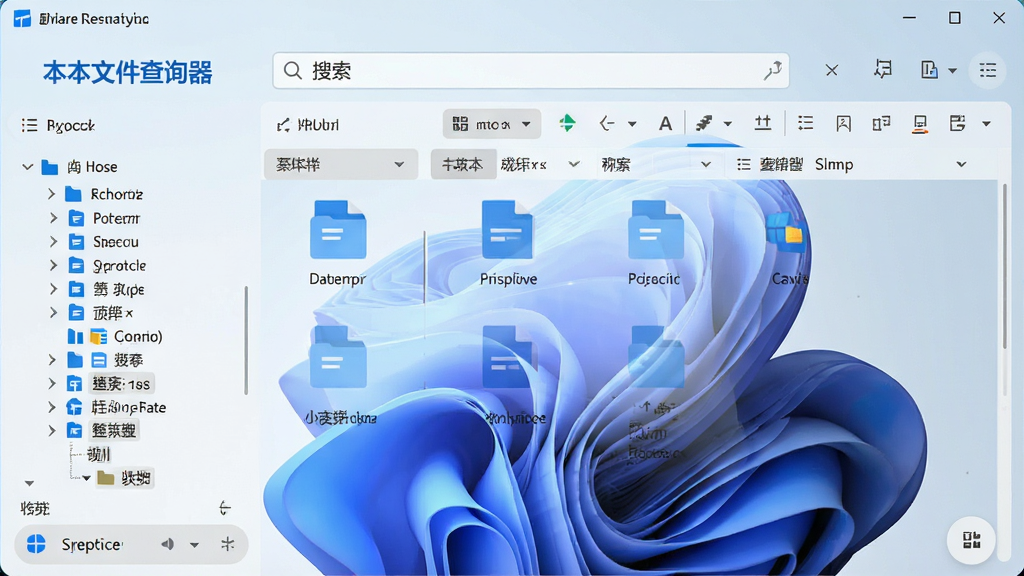Click the asterisk icon in Sreptice bar
Viewport: 1024px width, 576px height.
pos(227,543)
